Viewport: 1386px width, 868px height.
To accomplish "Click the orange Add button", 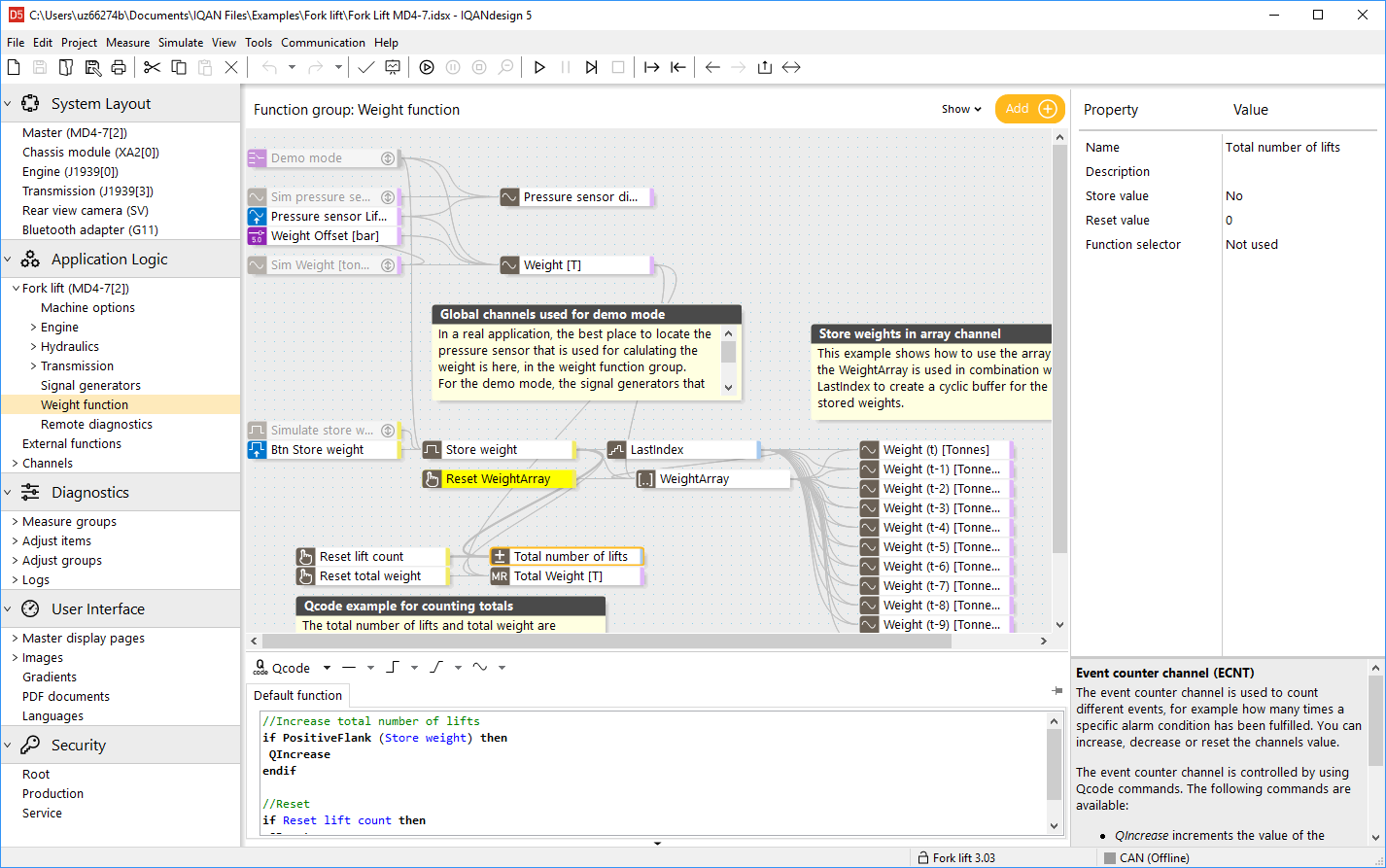I will point(1029,109).
